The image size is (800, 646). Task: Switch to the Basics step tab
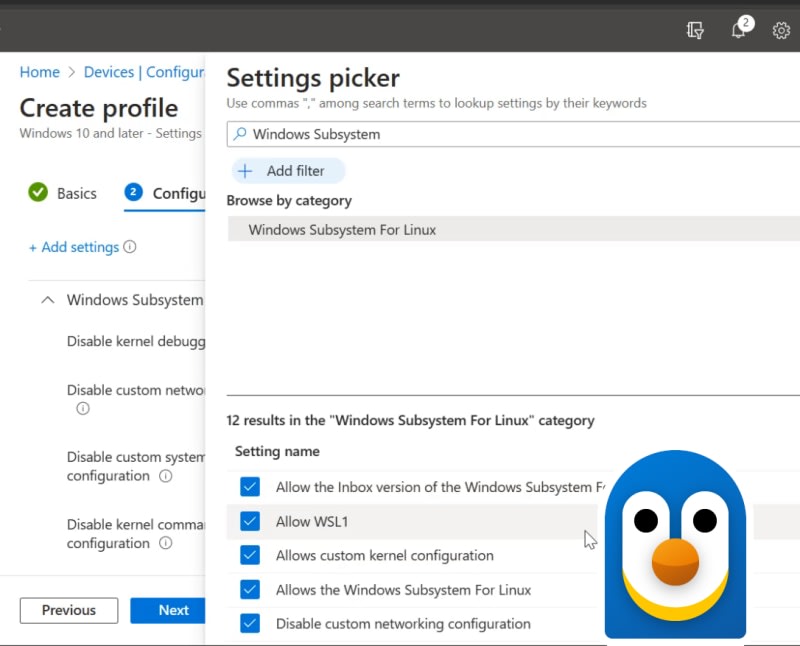pyautogui.click(x=76, y=193)
